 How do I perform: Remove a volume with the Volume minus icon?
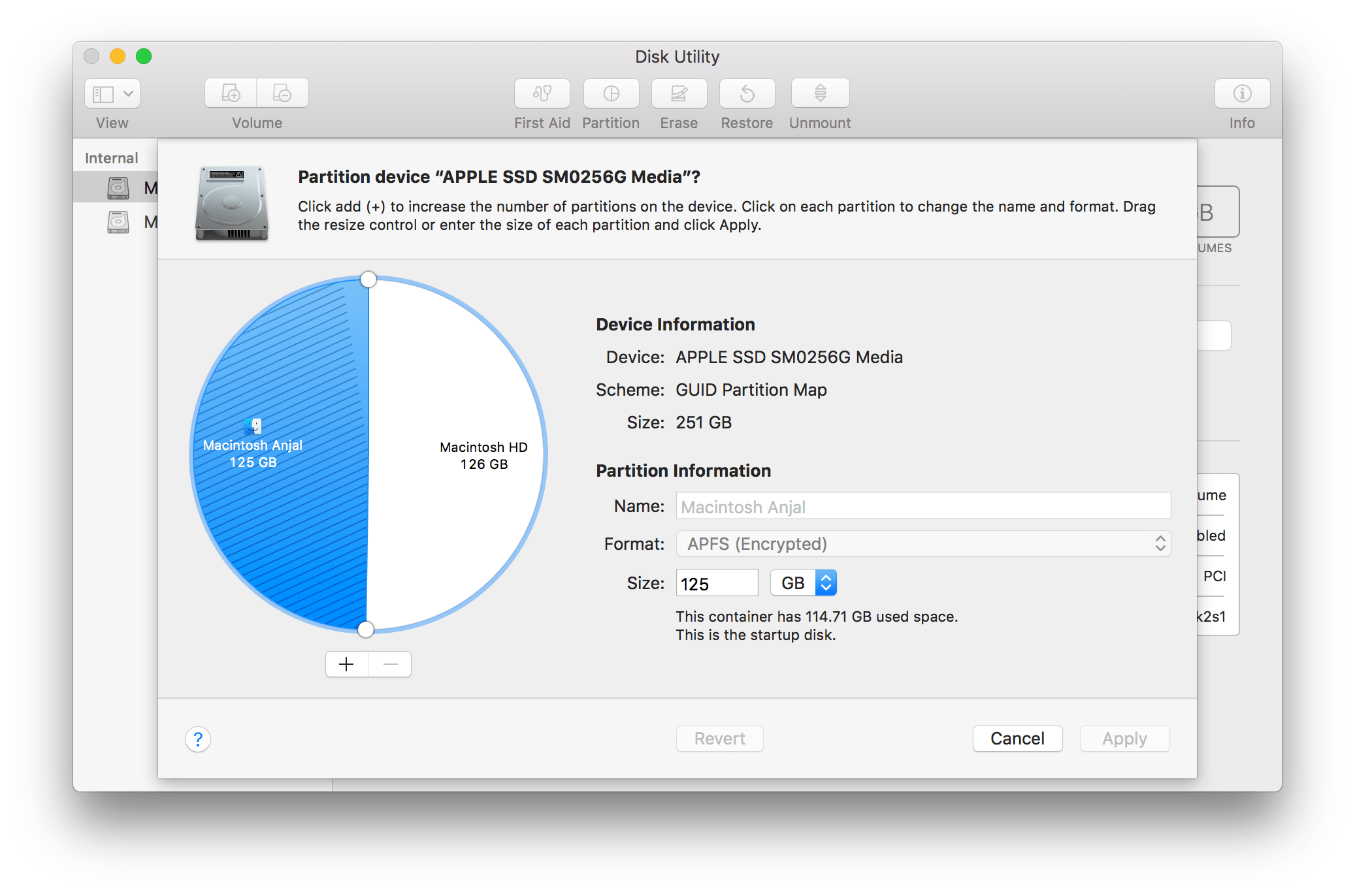pyautogui.click(x=282, y=93)
